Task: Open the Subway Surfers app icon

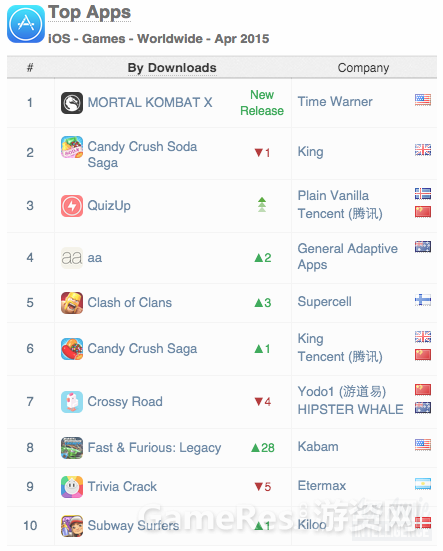Action: 72,526
